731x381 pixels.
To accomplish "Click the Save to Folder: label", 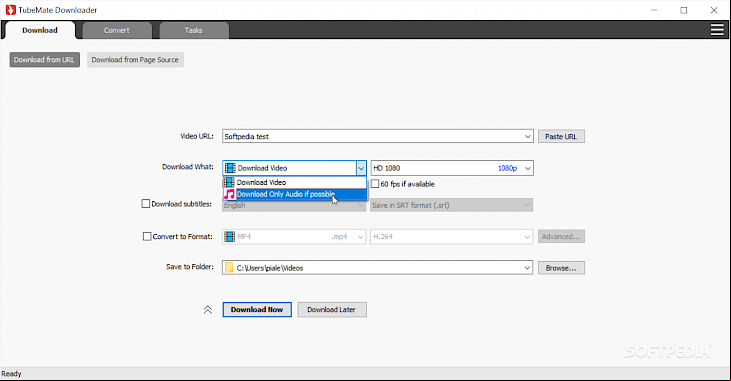I will 190,267.
